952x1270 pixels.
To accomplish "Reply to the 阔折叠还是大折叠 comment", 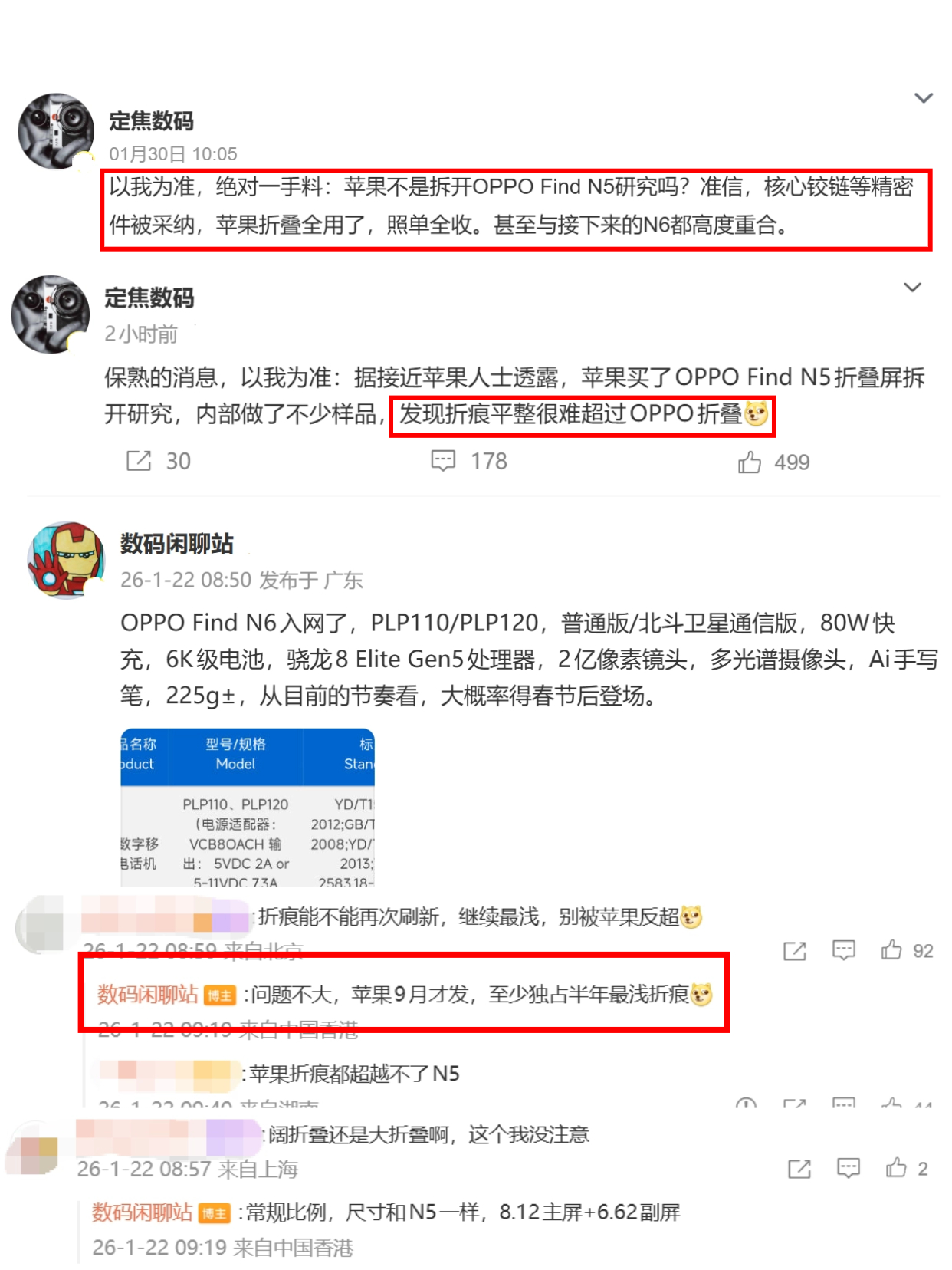I will [849, 1168].
